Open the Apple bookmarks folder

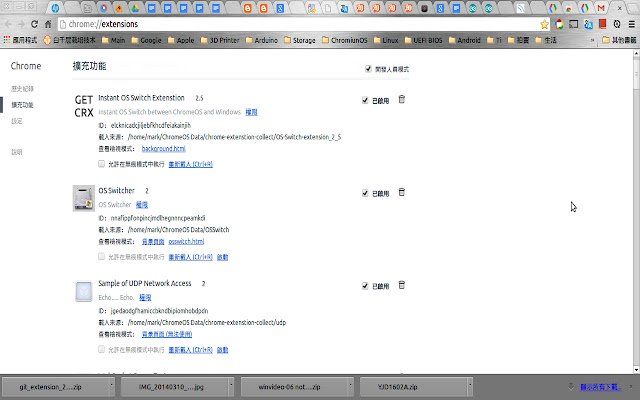[x=181, y=40]
